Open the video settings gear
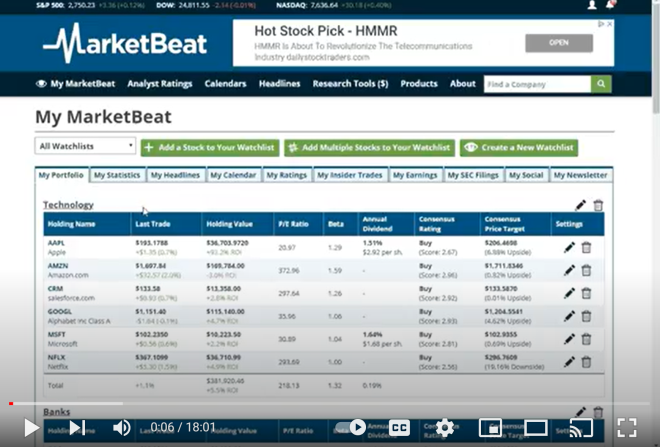Viewport: 660px width, 447px height. tap(444, 427)
